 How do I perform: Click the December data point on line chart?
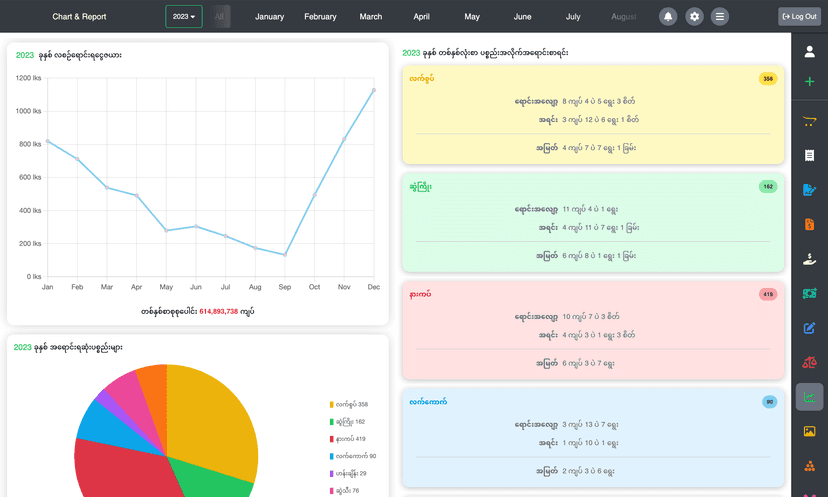(x=374, y=90)
